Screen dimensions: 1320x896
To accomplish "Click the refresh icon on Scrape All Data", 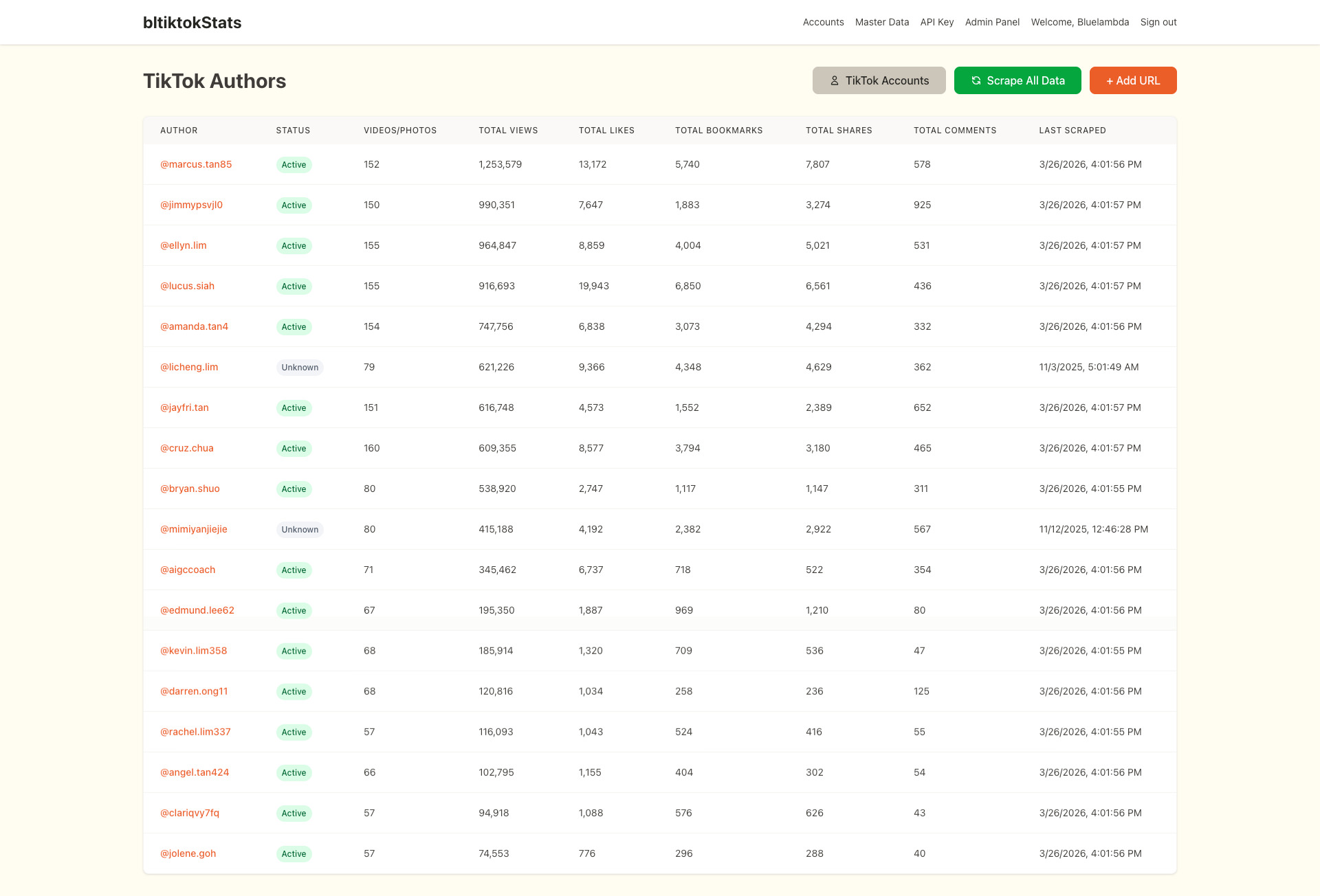I will (x=976, y=80).
